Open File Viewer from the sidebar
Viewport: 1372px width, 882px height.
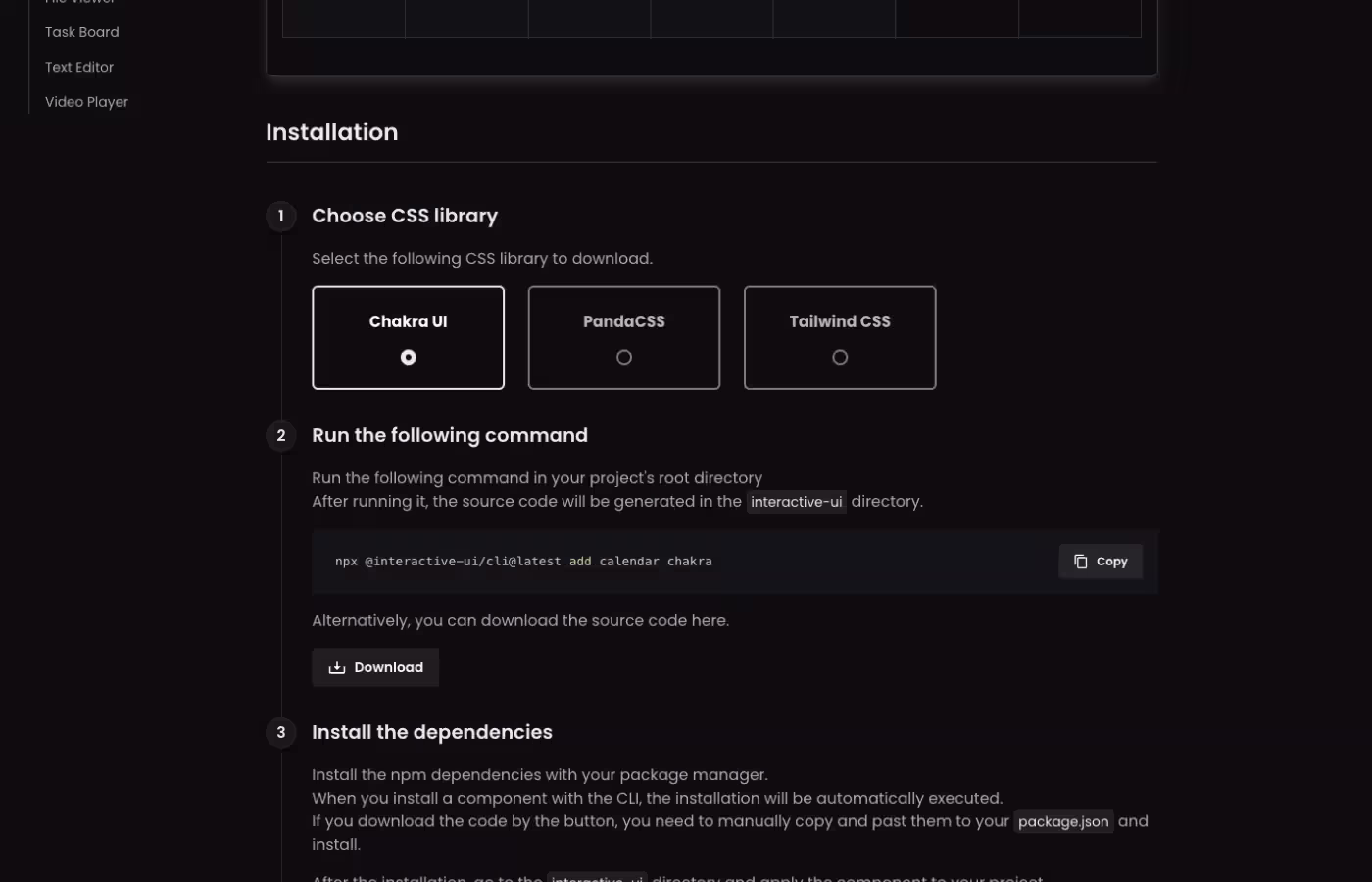coord(81,3)
